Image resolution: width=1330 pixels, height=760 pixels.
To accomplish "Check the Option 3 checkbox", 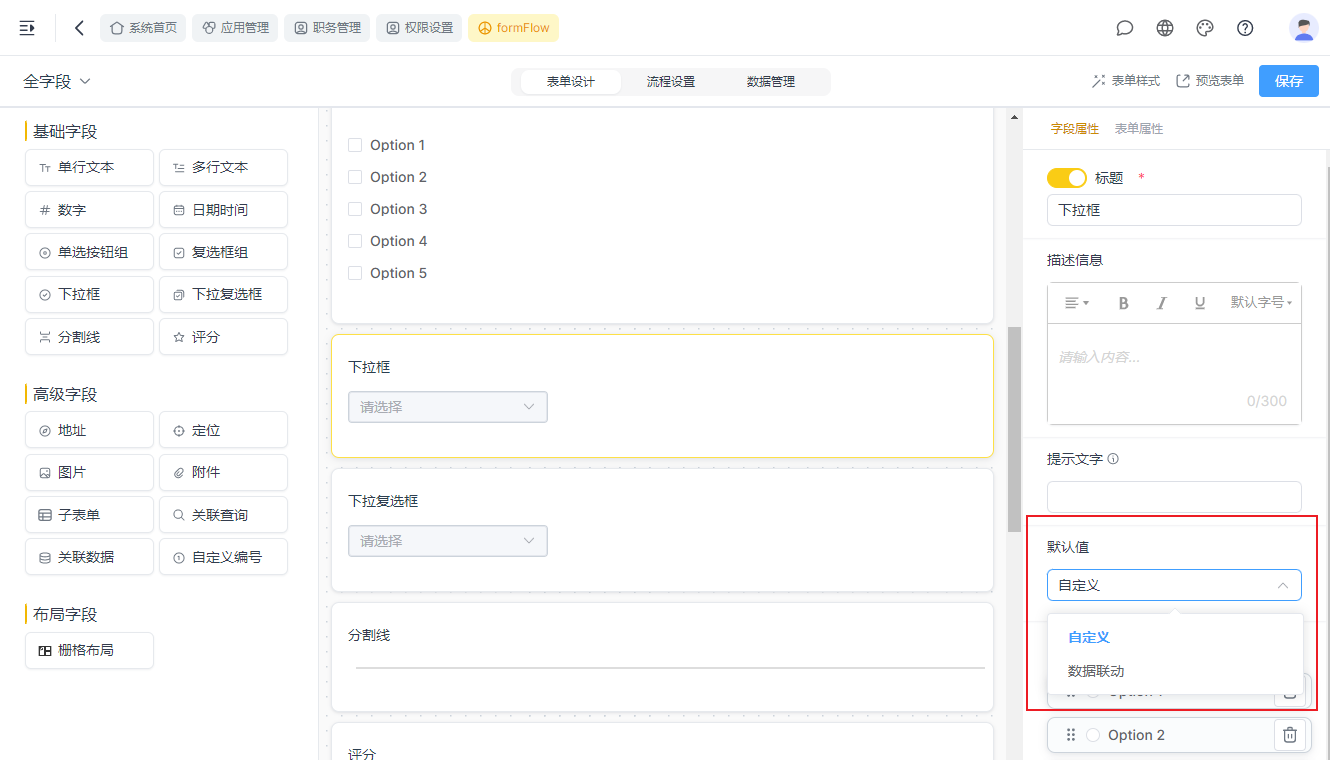I will pos(355,209).
